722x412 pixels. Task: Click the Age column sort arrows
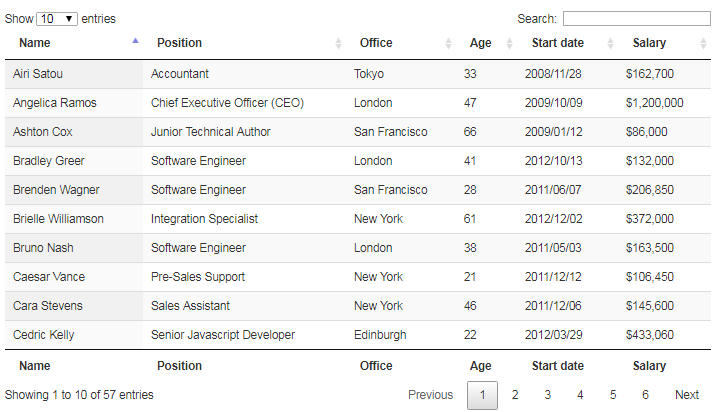click(x=509, y=43)
